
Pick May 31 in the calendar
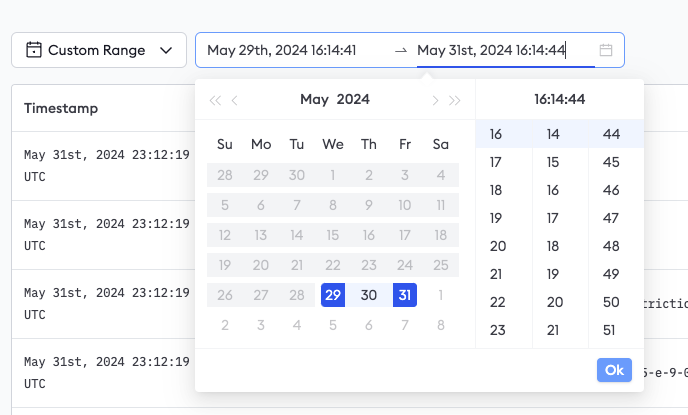[x=405, y=295]
